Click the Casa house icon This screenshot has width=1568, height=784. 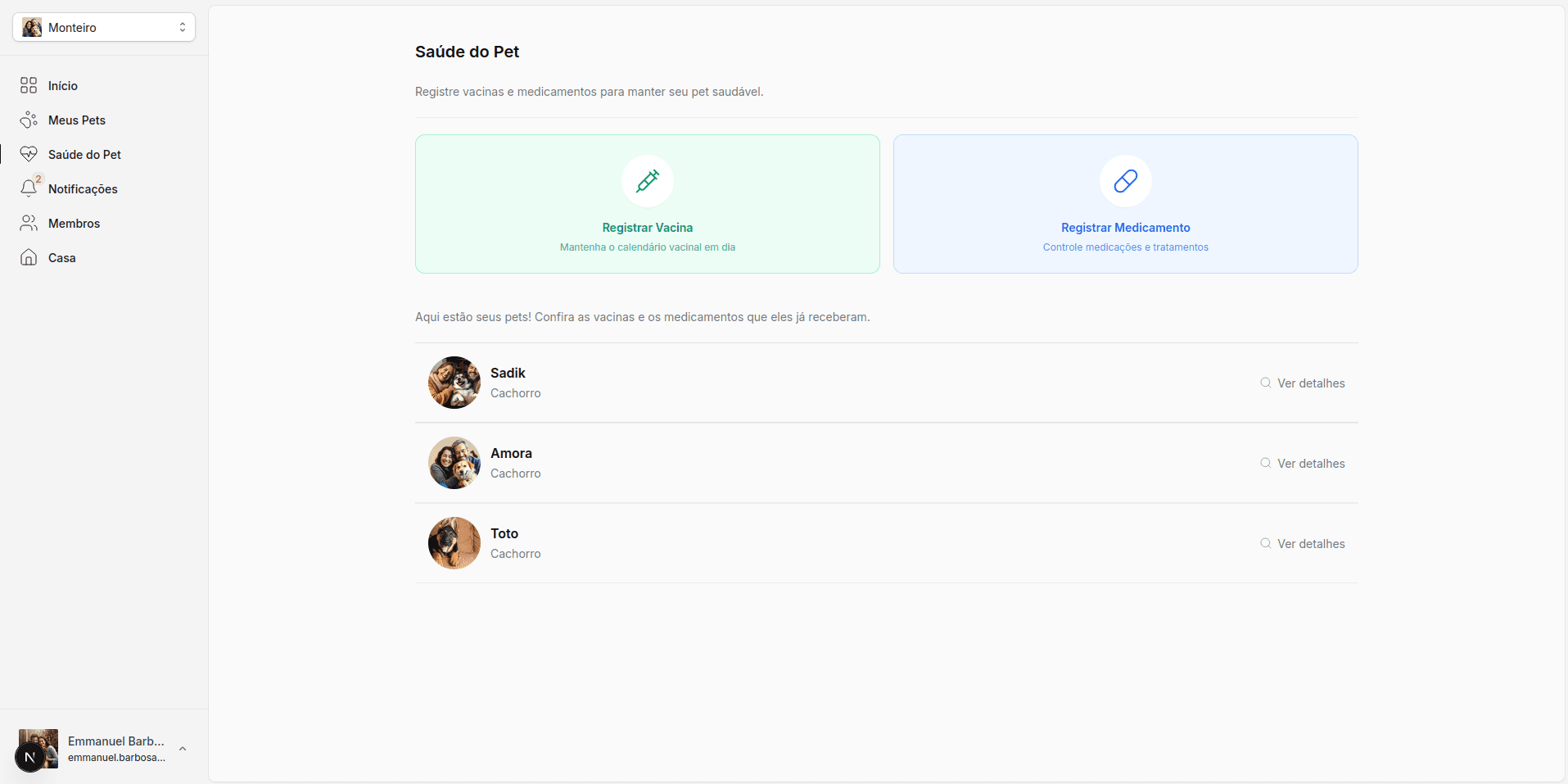[x=29, y=257]
